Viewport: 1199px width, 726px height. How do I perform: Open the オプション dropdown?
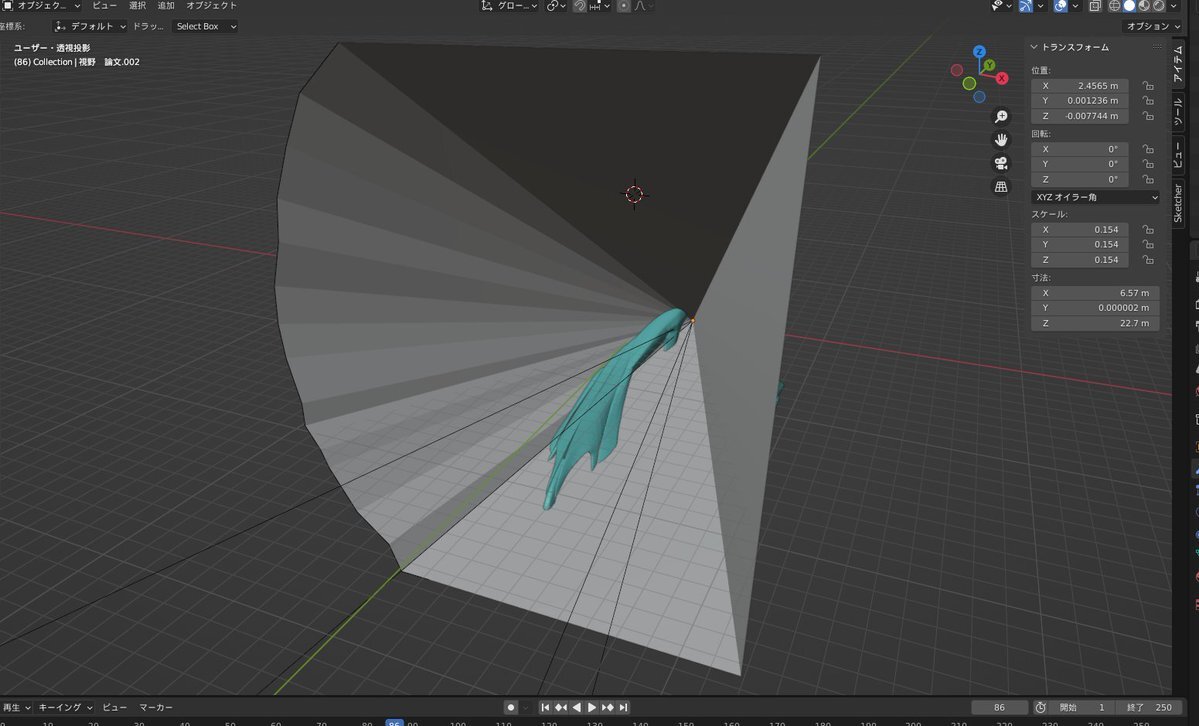coord(1153,26)
